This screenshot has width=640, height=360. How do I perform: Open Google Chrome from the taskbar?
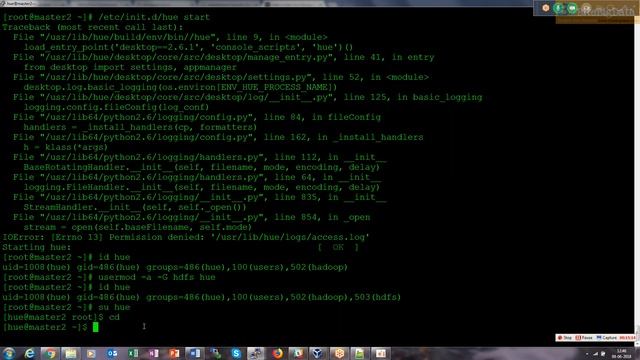51,353
